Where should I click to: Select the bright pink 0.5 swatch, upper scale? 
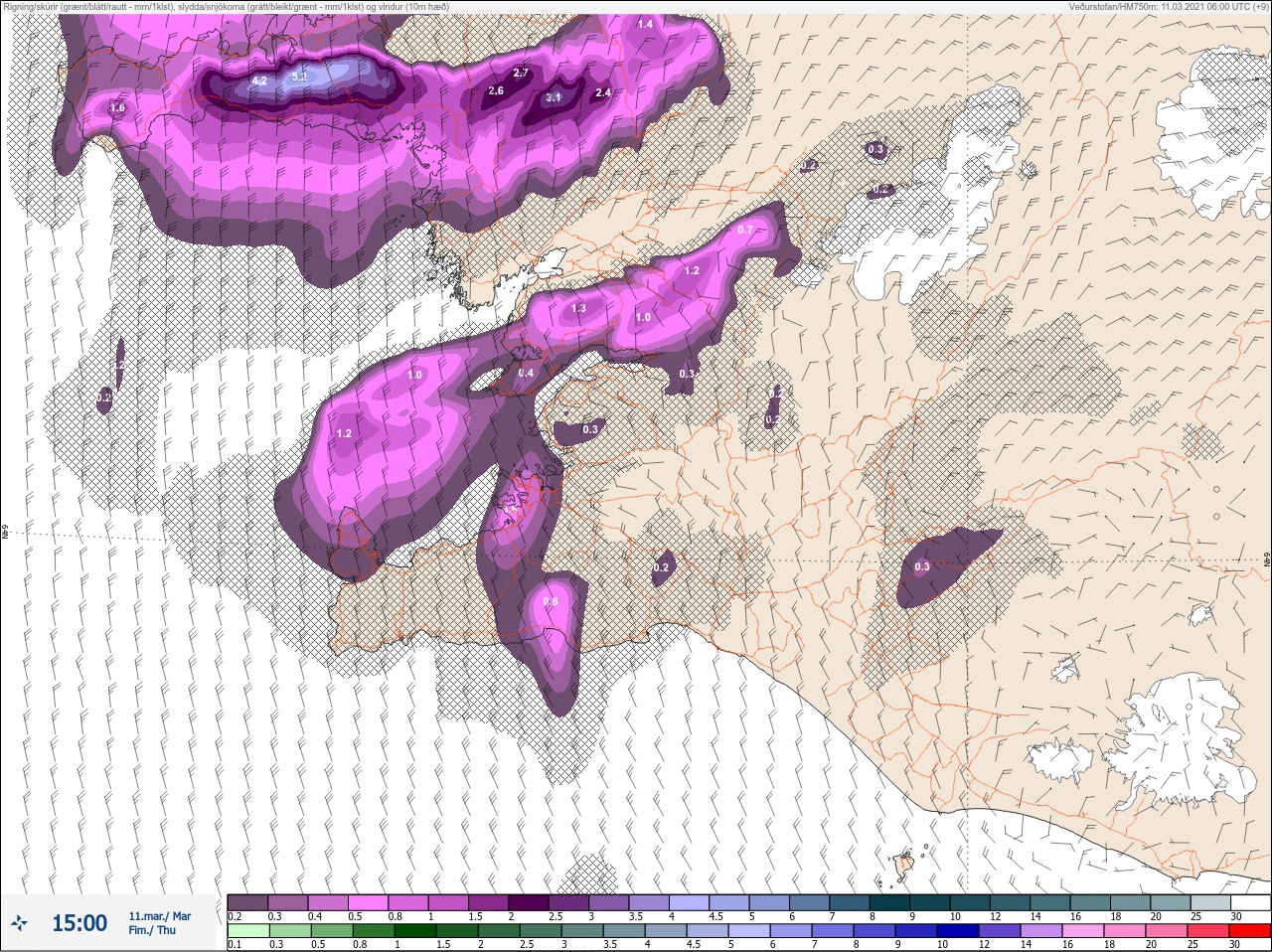(369, 902)
